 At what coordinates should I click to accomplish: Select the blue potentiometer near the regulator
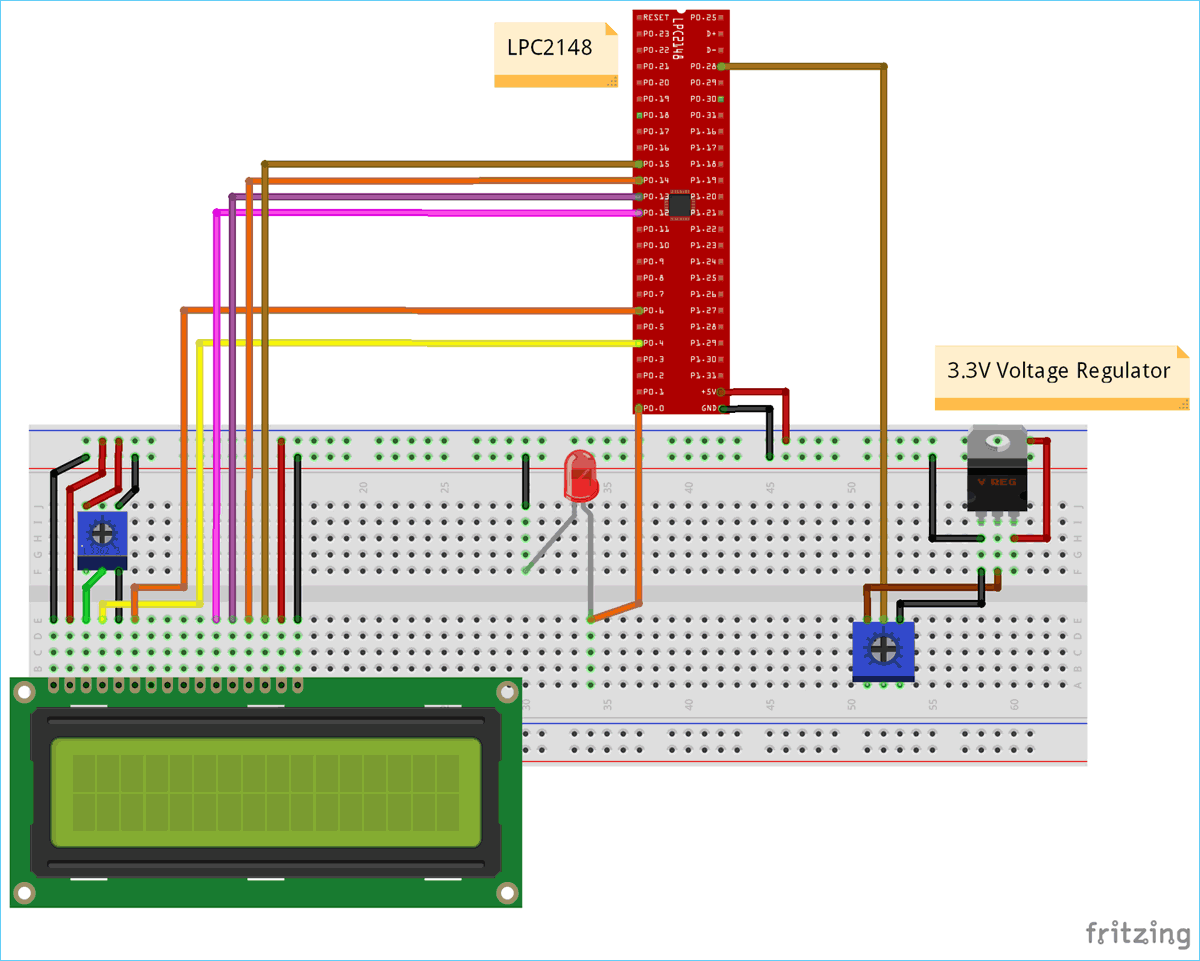point(883,650)
